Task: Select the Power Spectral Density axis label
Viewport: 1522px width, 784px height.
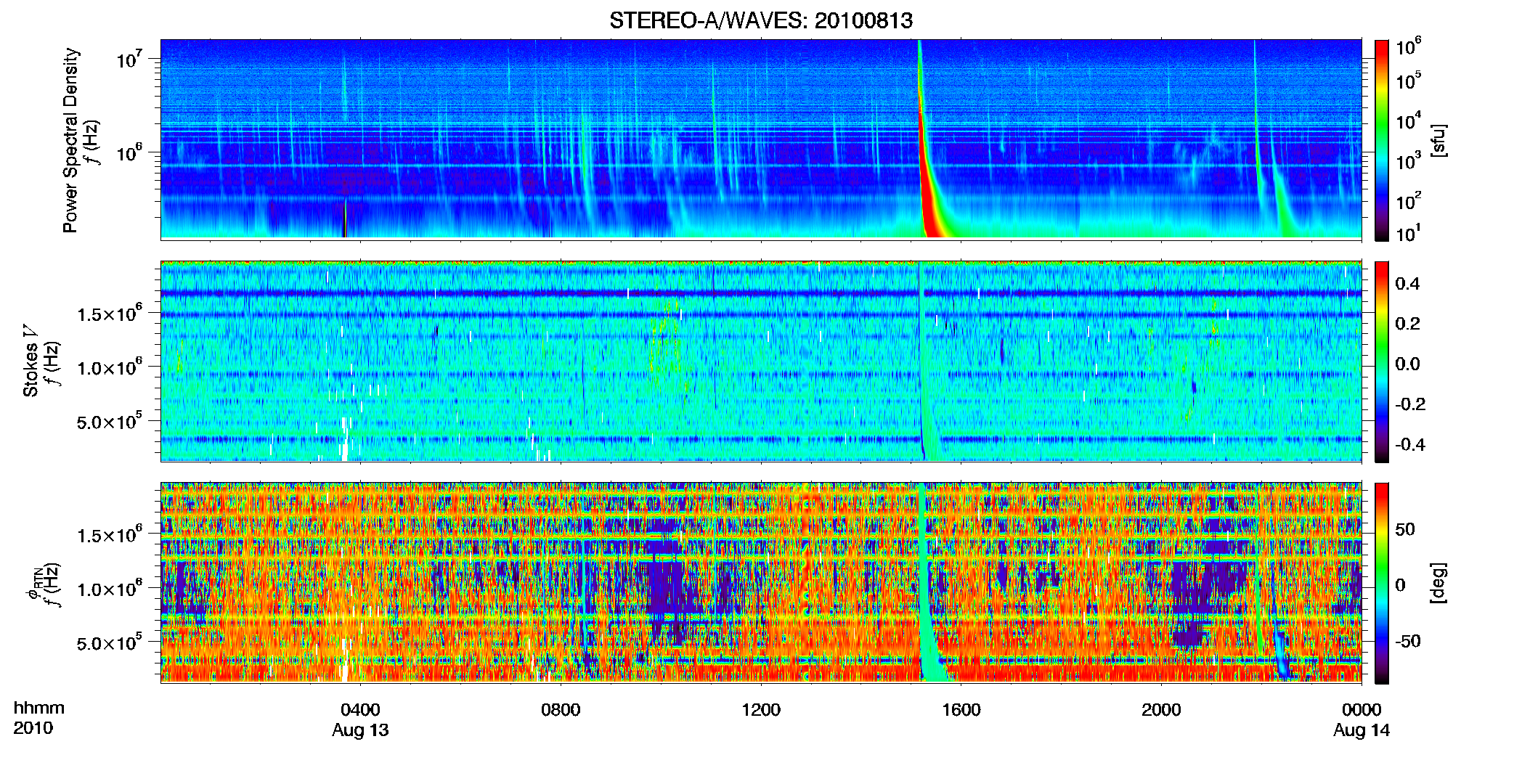Action: pyautogui.click(x=70, y=140)
